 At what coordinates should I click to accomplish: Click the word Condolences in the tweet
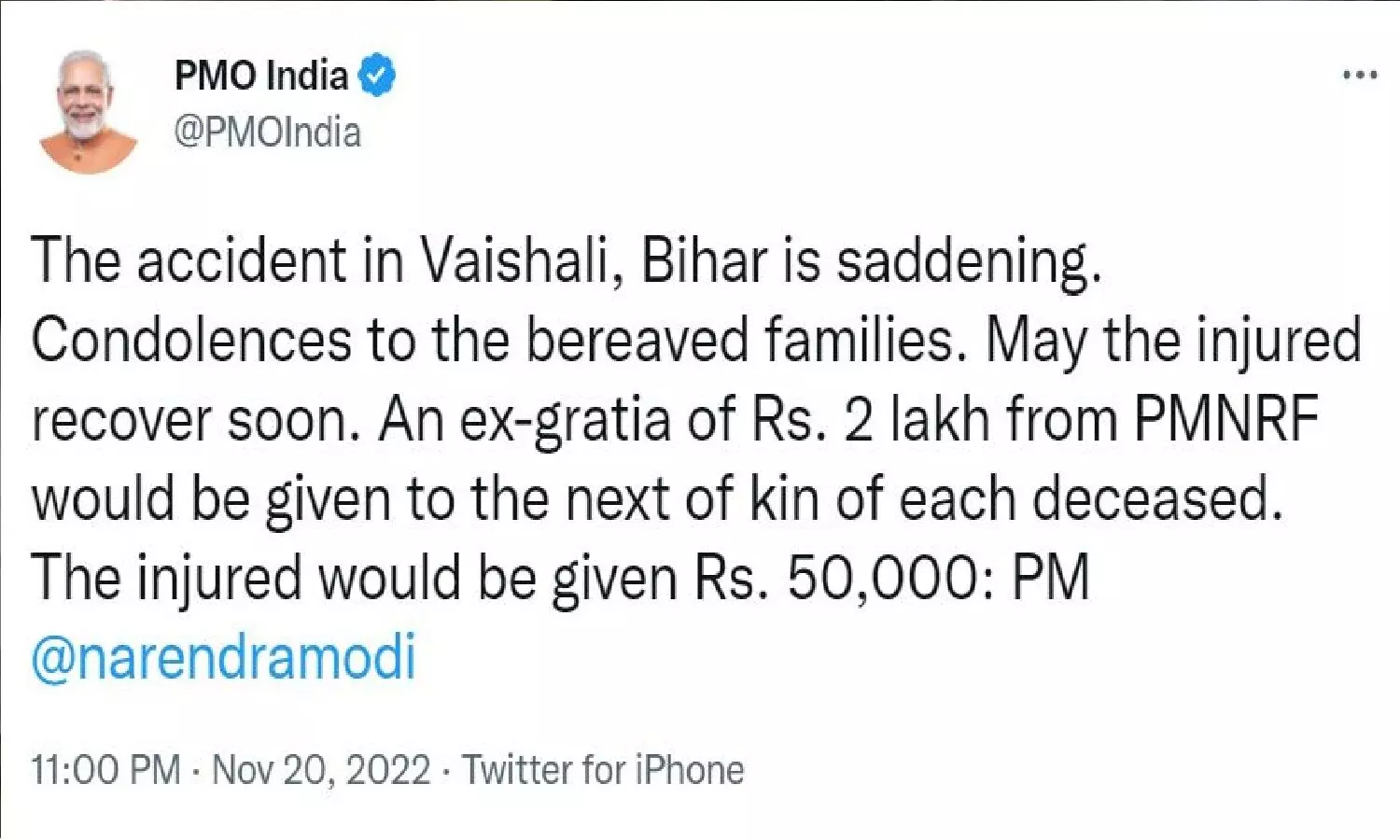[191, 340]
